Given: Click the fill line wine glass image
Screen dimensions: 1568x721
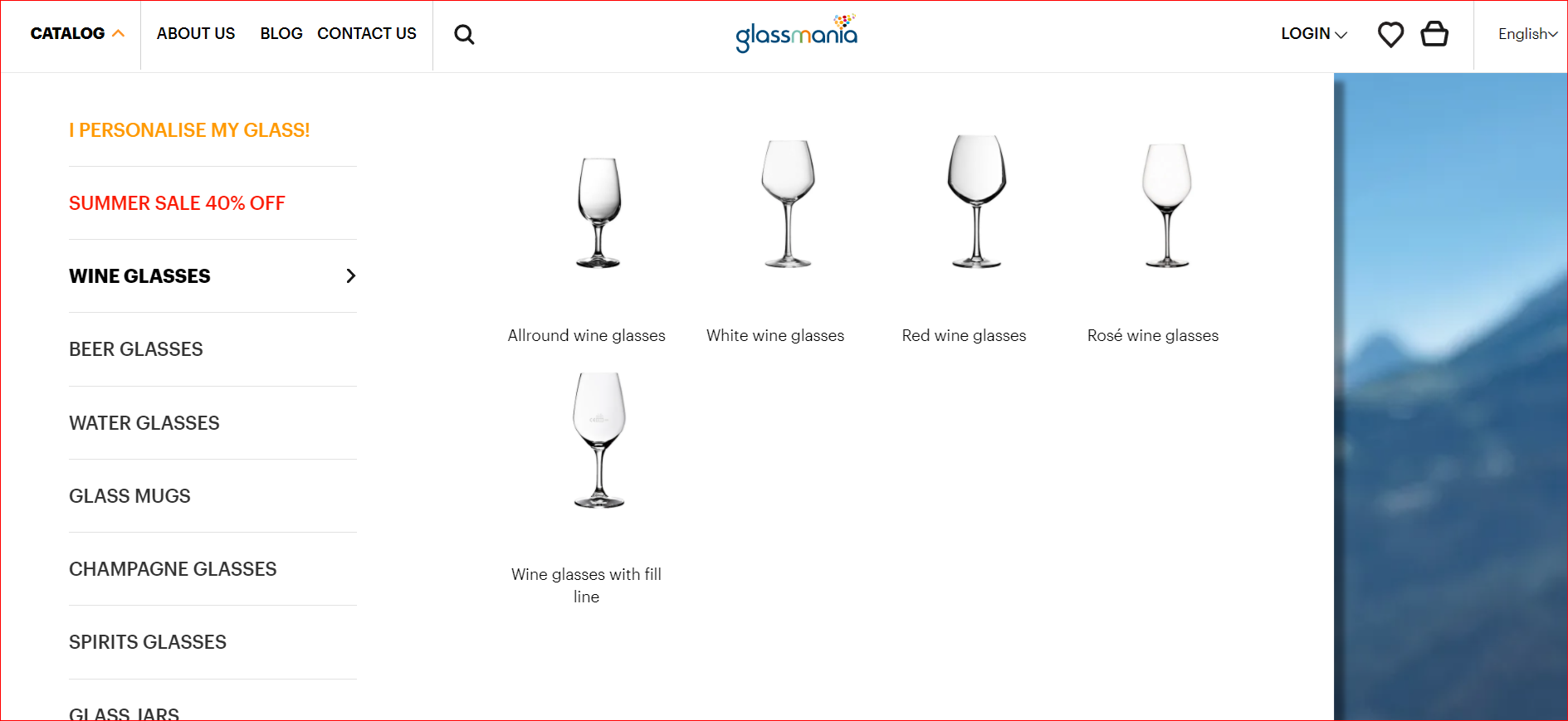Looking at the screenshot, I should (x=598, y=440).
